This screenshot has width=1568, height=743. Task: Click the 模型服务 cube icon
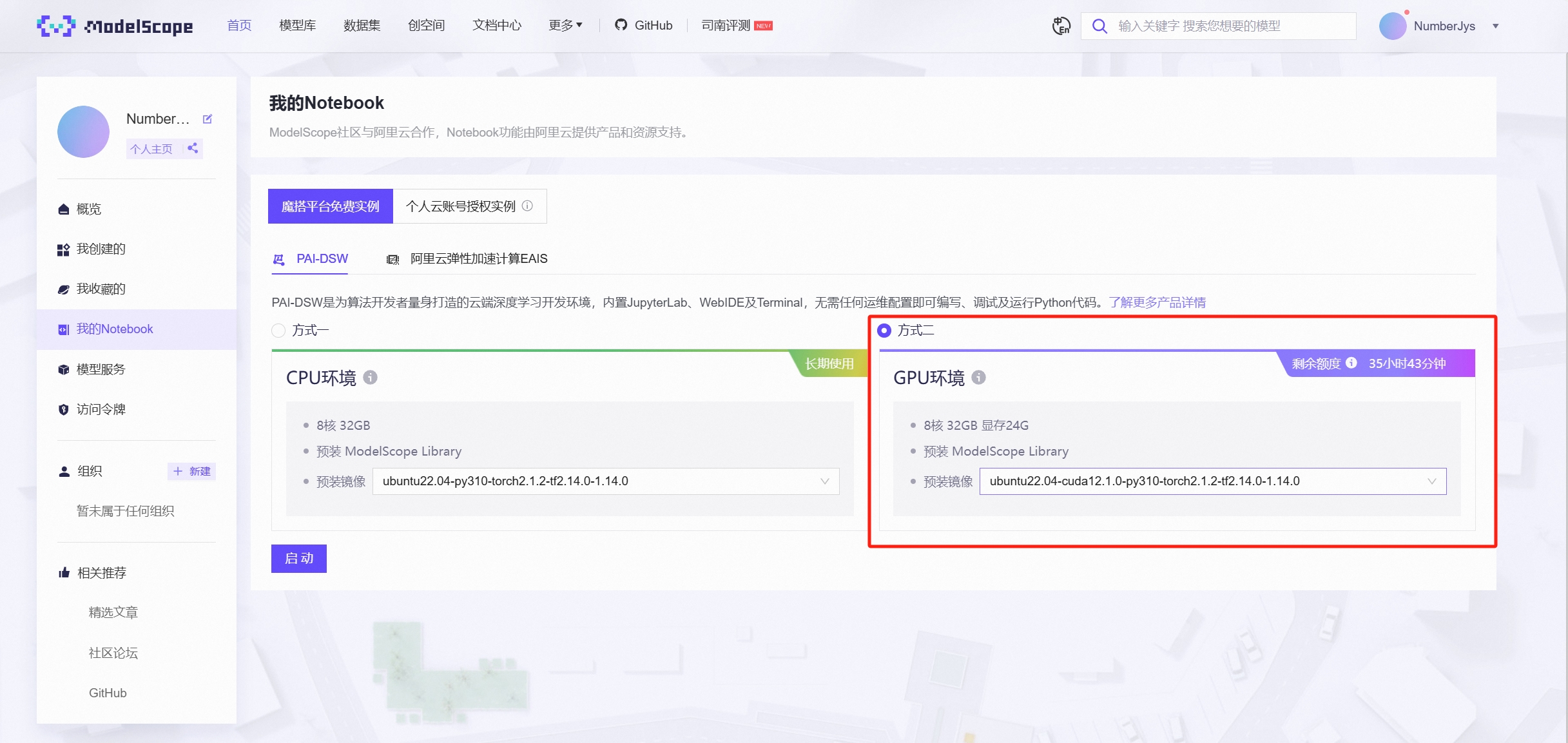pyautogui.click(x=63, y=370)
